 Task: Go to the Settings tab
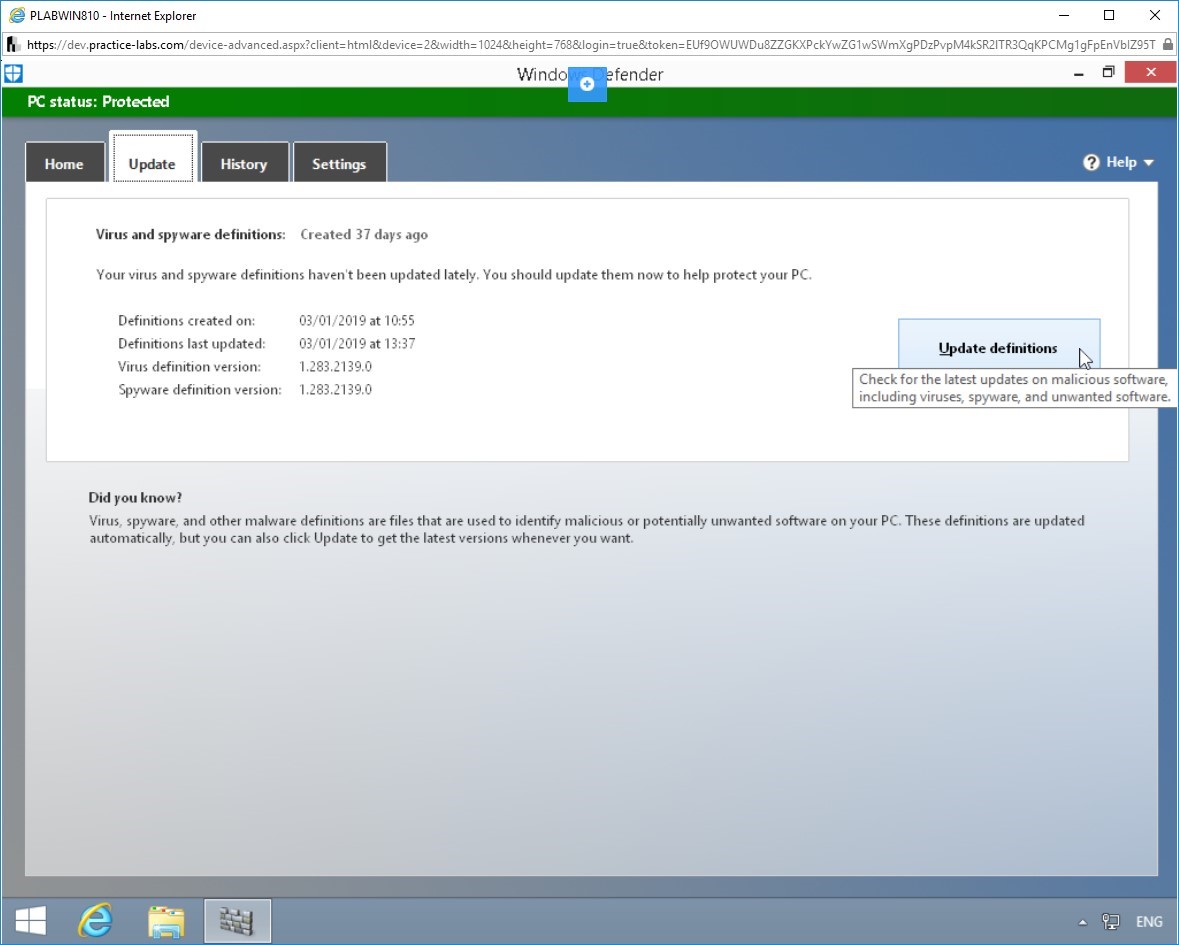point(339,163)
